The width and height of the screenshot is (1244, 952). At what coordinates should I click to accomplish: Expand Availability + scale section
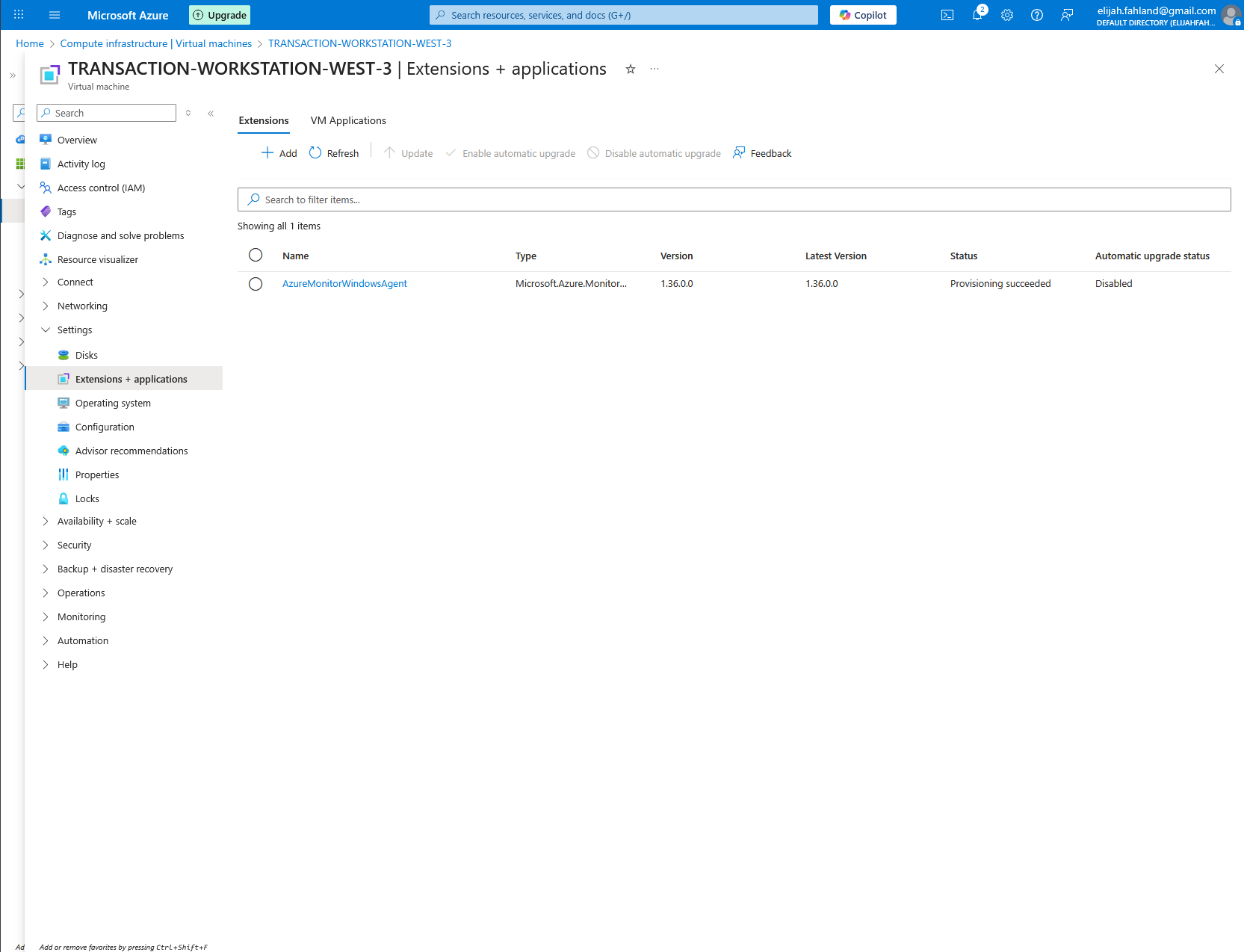point(46,521)
